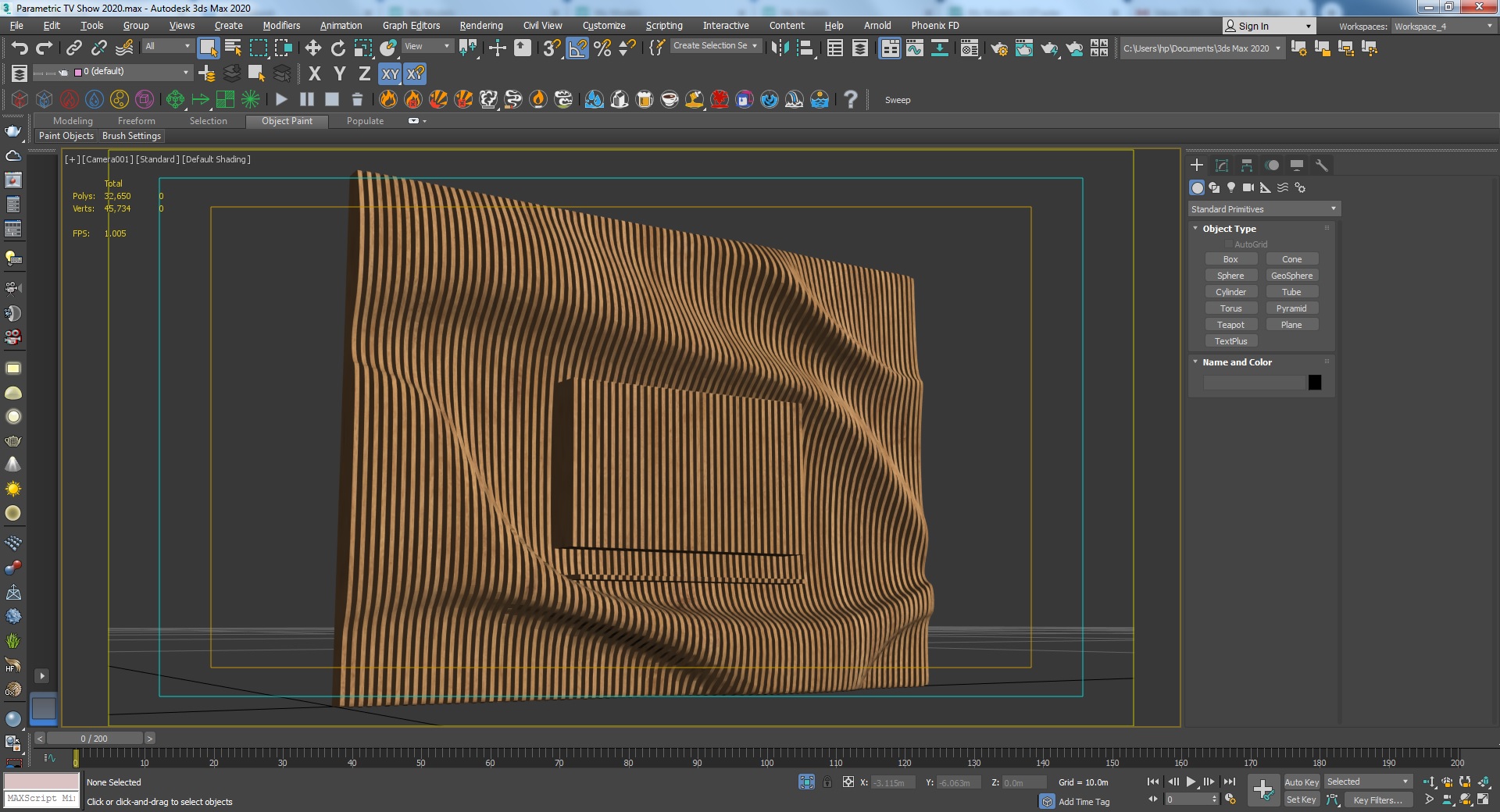Open the Modify panel tab icon
Image resolution: width=1500 pixels, height=812 pixels.
click(1222, 166)
